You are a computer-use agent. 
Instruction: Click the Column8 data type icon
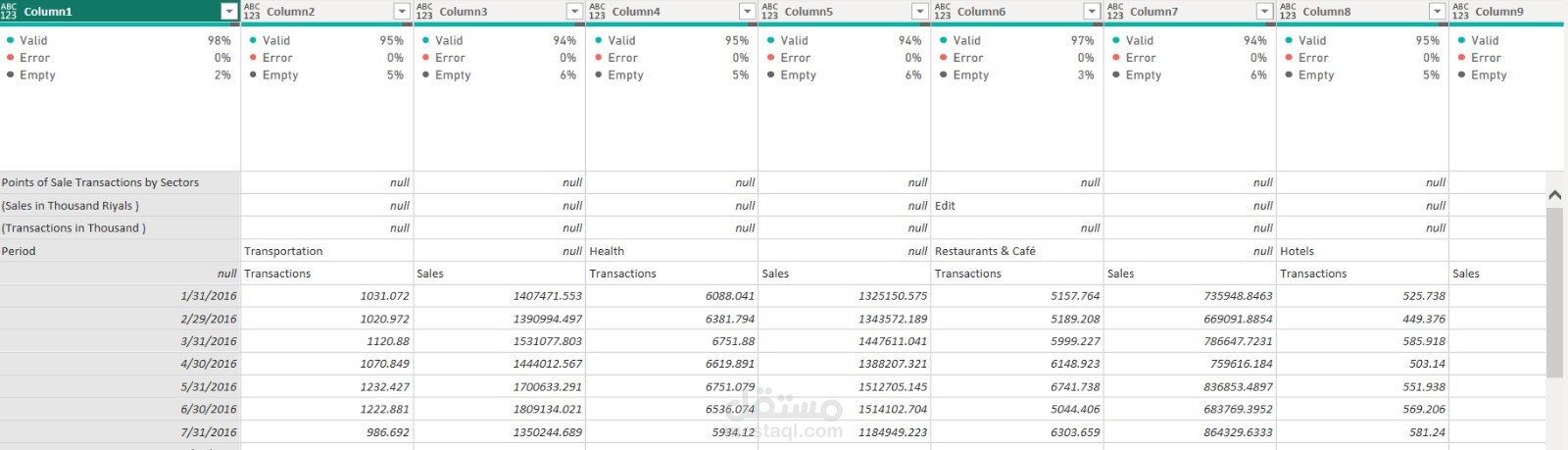[1288, 11]
